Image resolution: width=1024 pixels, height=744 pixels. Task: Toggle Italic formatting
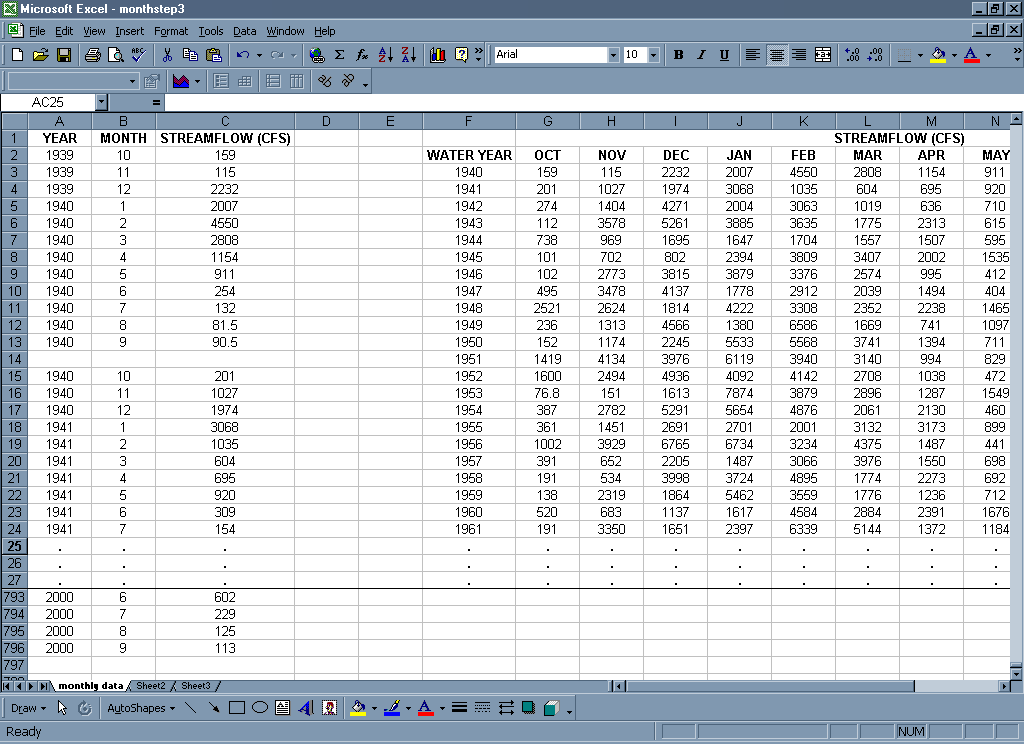click(x=701, y=55)
